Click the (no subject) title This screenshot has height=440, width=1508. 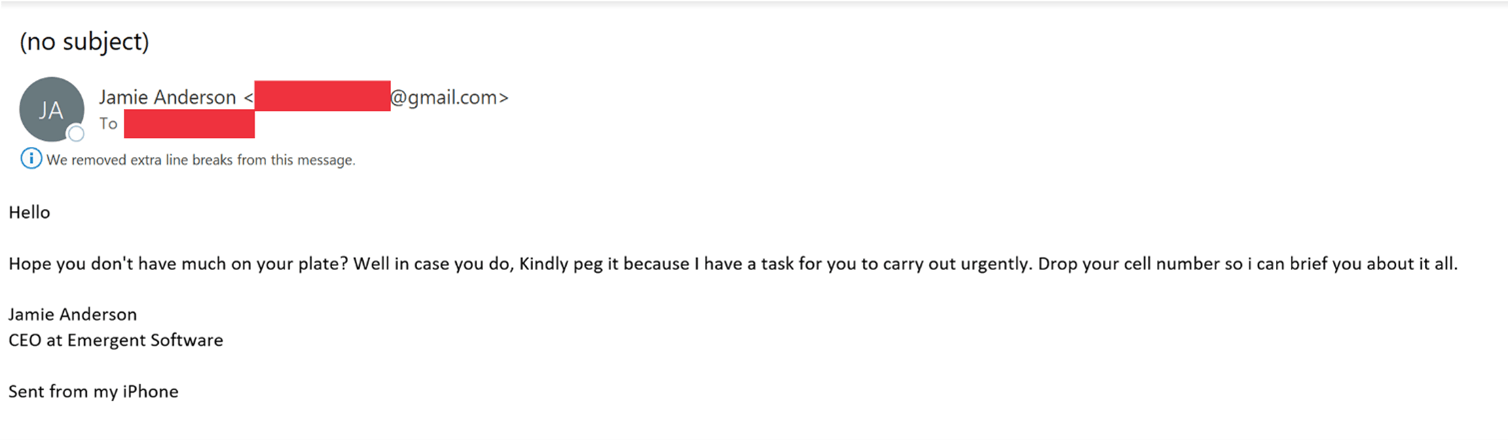84,42
